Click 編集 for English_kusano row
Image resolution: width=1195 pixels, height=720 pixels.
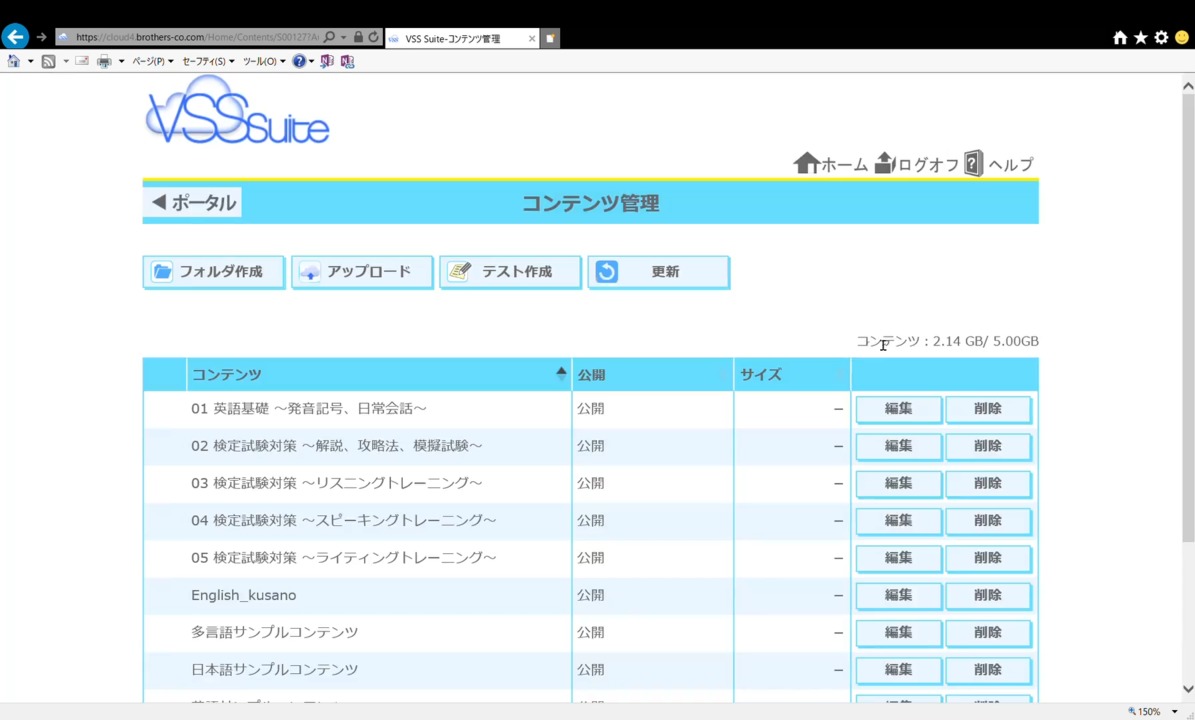(x=899, y=596)
